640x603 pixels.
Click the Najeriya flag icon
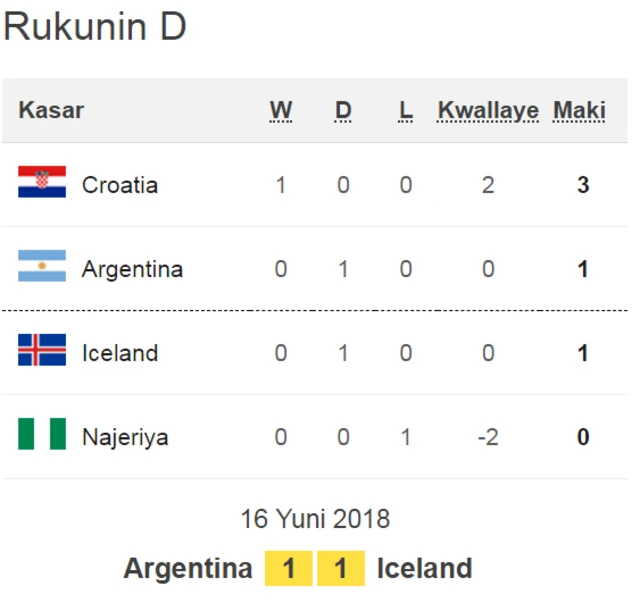(42, 436)
